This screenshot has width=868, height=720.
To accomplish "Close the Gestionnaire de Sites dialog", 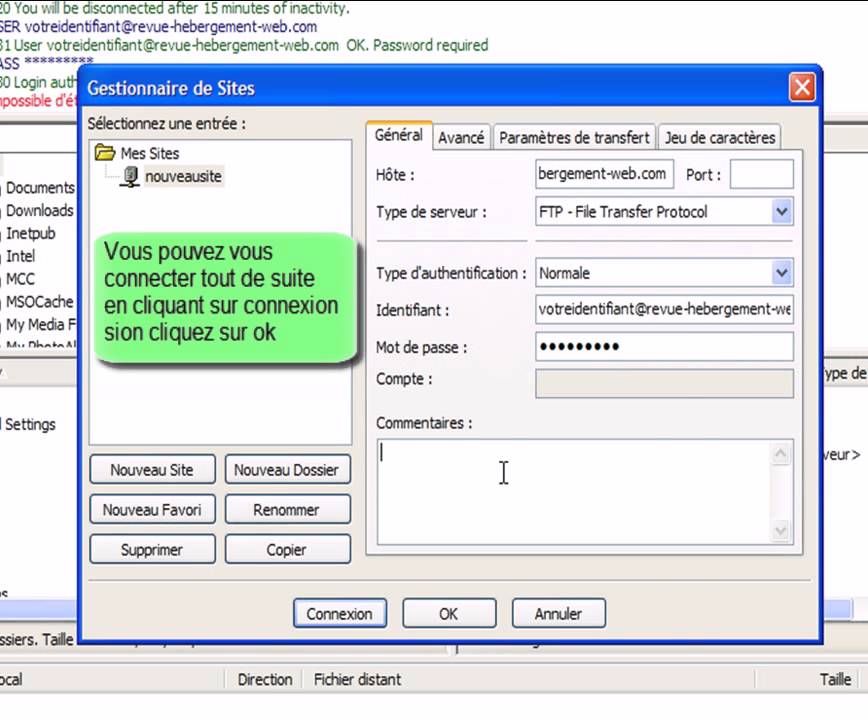I will 802,87.
